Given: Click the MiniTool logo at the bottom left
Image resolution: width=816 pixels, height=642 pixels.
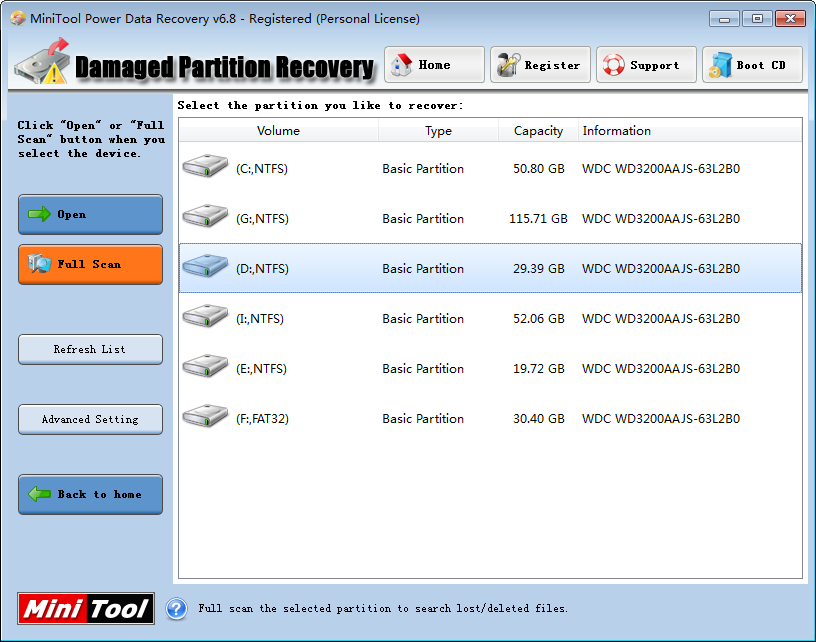Looking at the screenshot, I should point(86,608).
